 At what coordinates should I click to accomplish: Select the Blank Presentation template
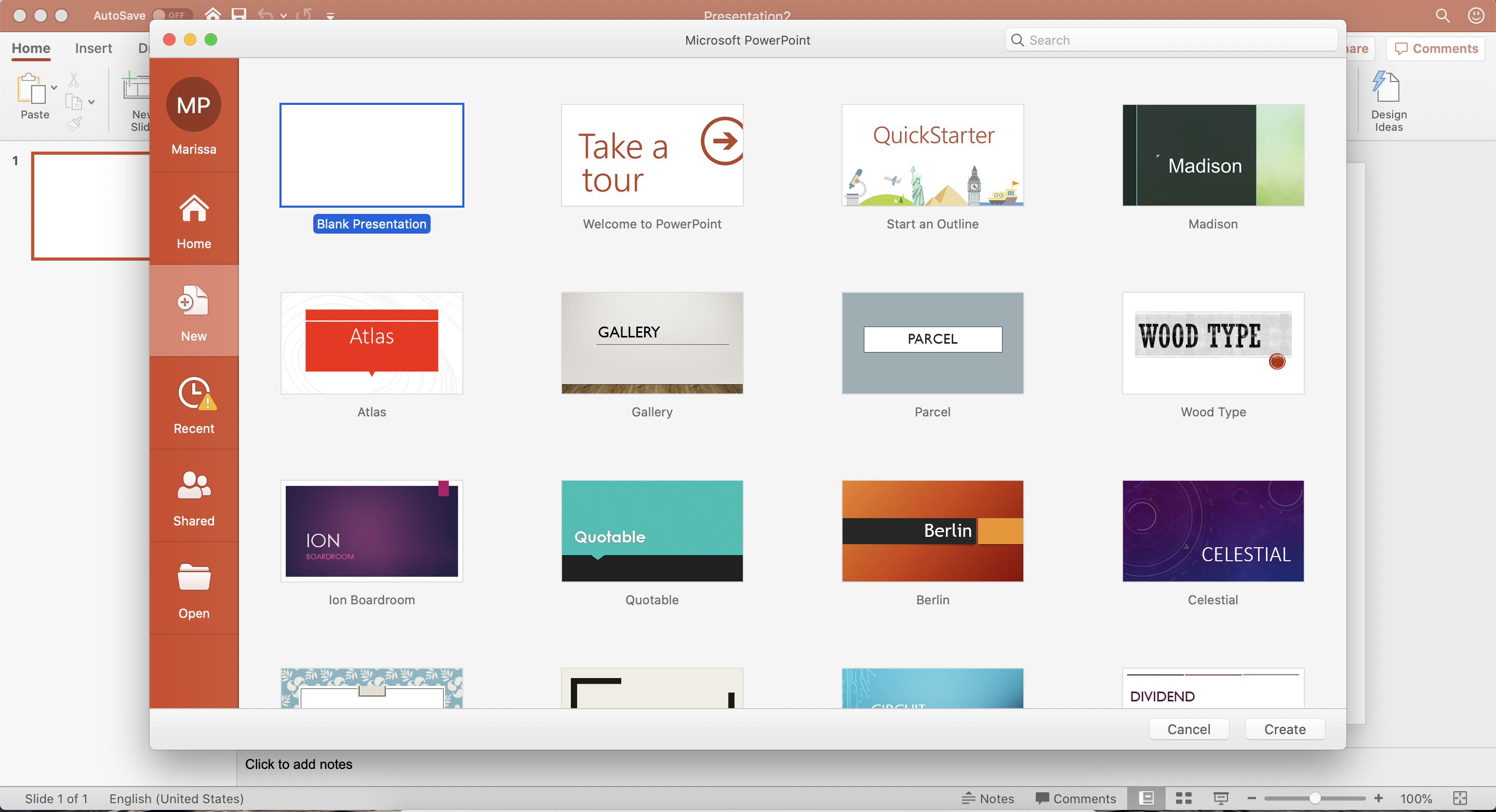point(371,155)
